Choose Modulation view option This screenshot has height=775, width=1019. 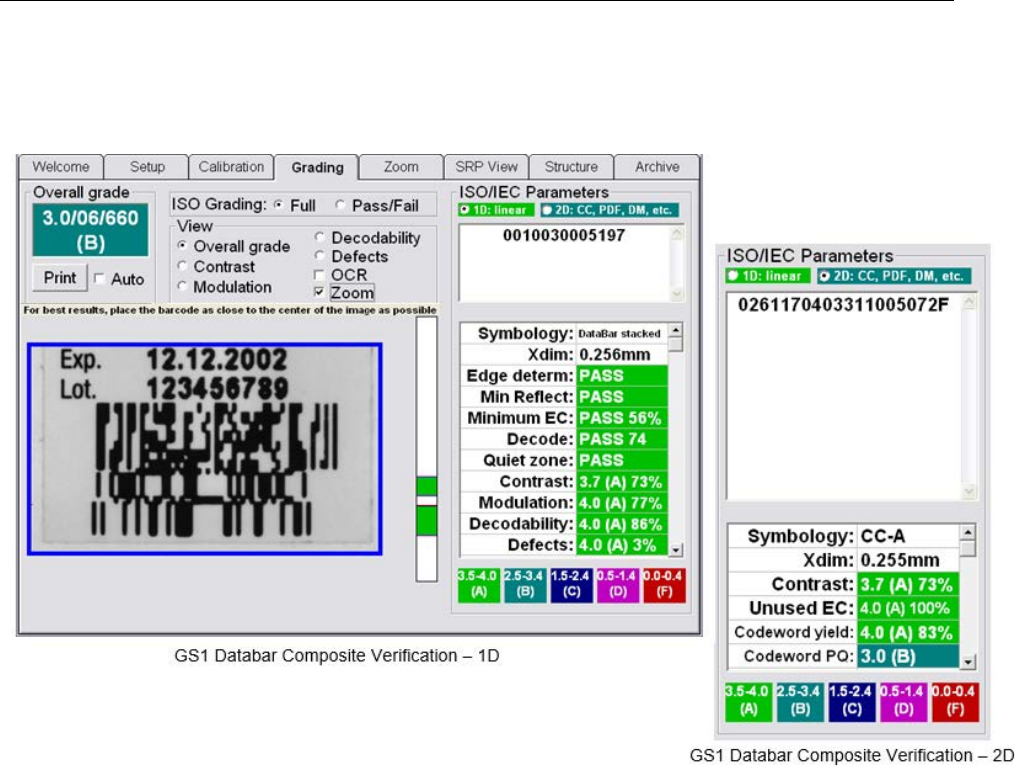click(x=182, y=286)
